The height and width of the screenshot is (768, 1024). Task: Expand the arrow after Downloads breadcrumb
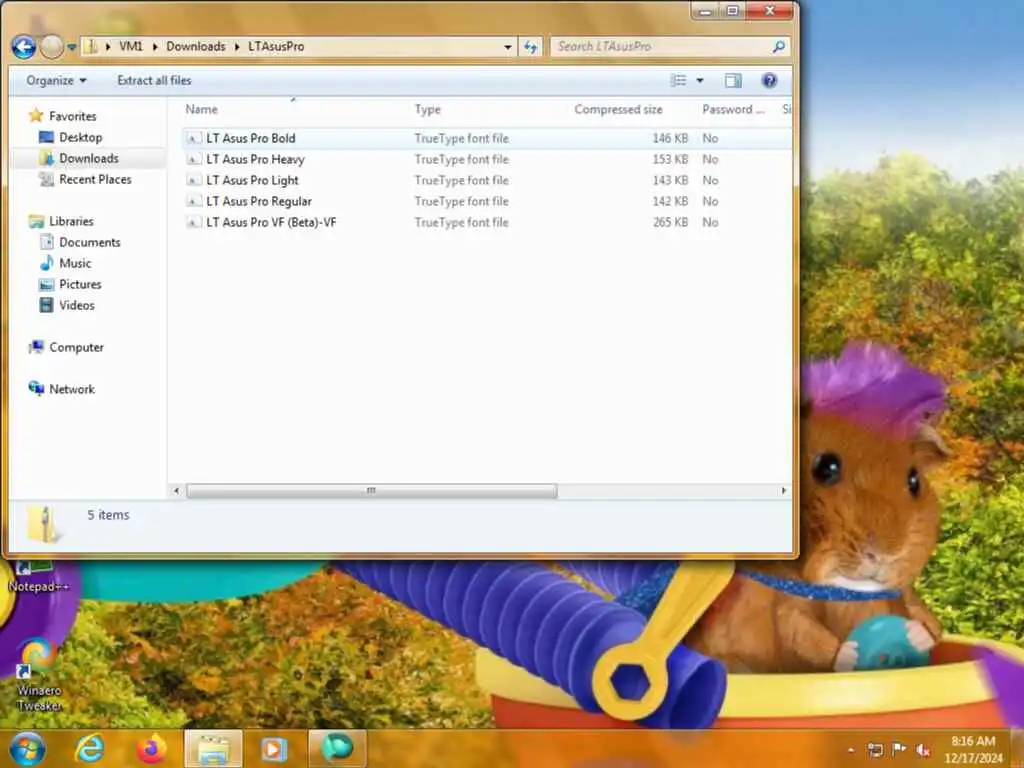pyautogui.click(x=236, y=46)
